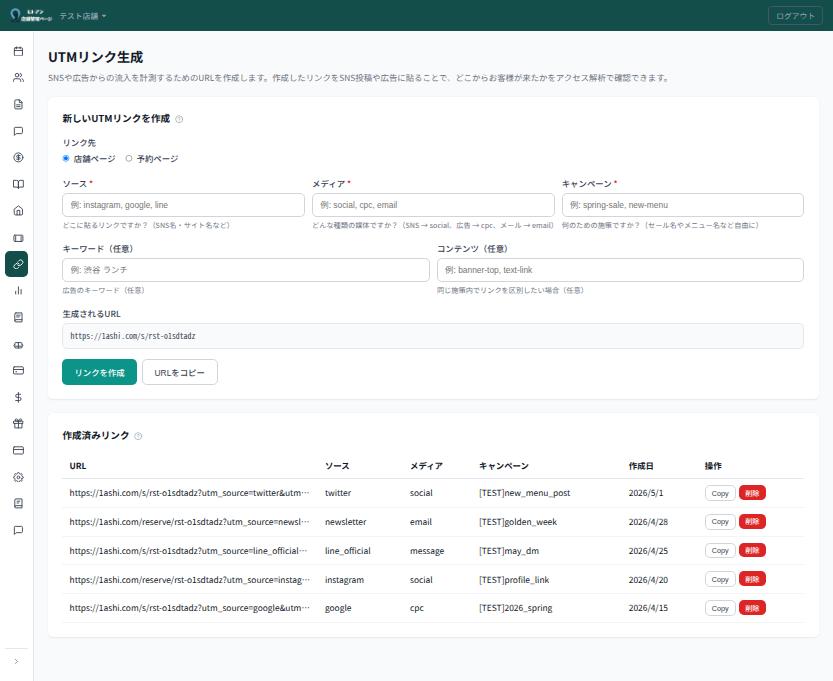Delete the newsletter row link
Screen dimensions: 833x681
pyautogui.click(x=752, y=522)
